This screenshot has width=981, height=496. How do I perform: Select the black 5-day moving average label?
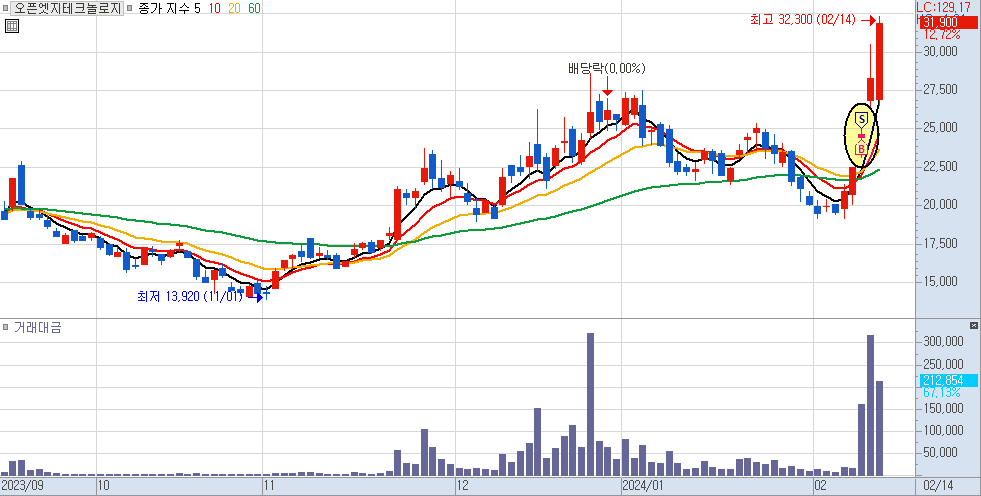pyautogui.click(x=198, y=8)
